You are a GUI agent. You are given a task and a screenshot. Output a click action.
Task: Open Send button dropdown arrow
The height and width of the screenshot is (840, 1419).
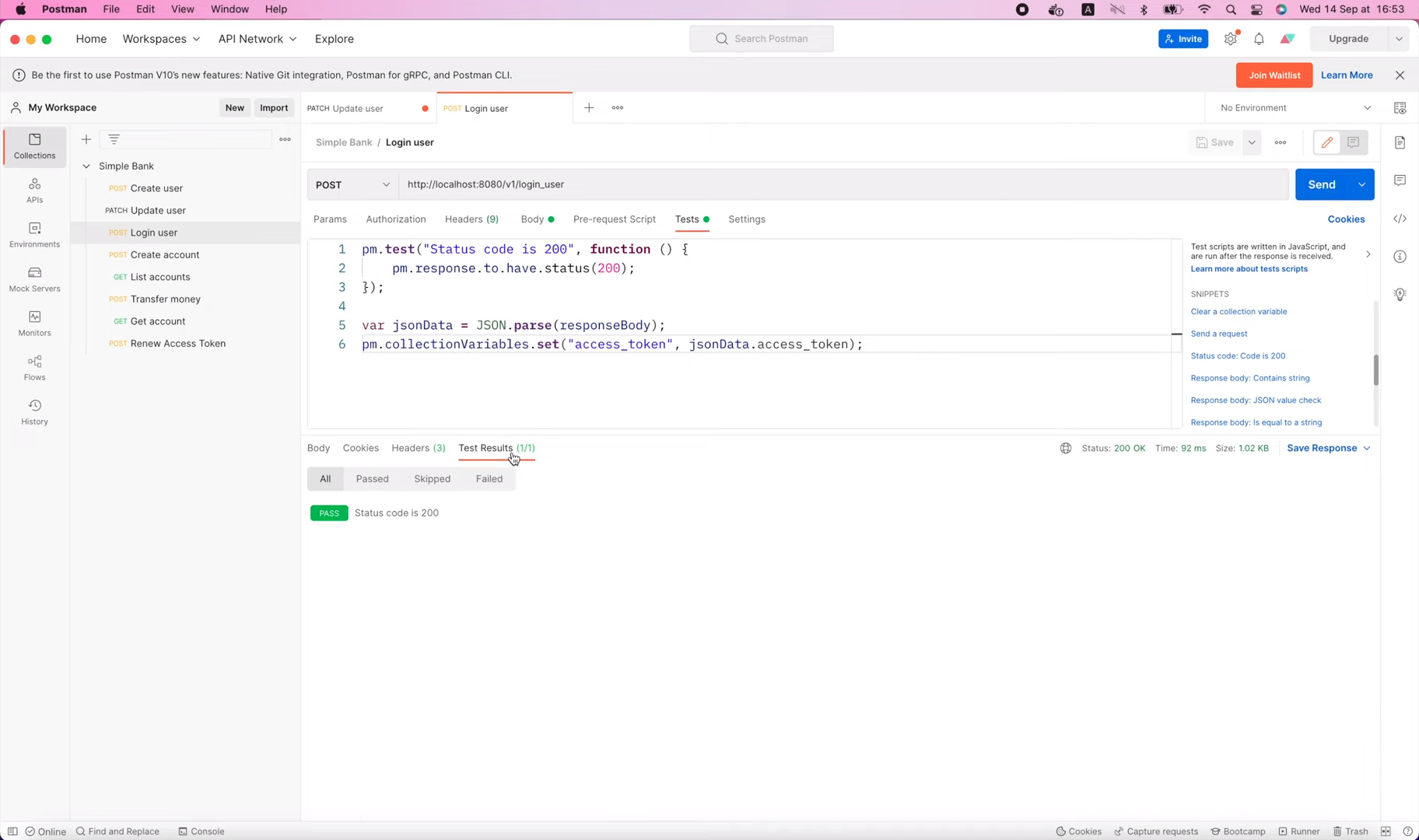[x=1361, y=184]
